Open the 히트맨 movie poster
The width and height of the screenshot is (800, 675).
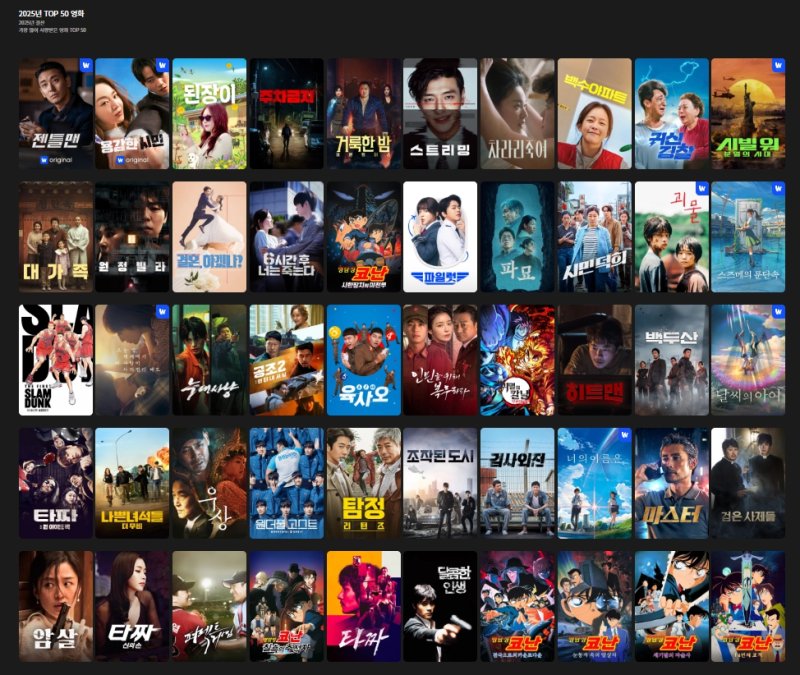[x=594, y=360]
